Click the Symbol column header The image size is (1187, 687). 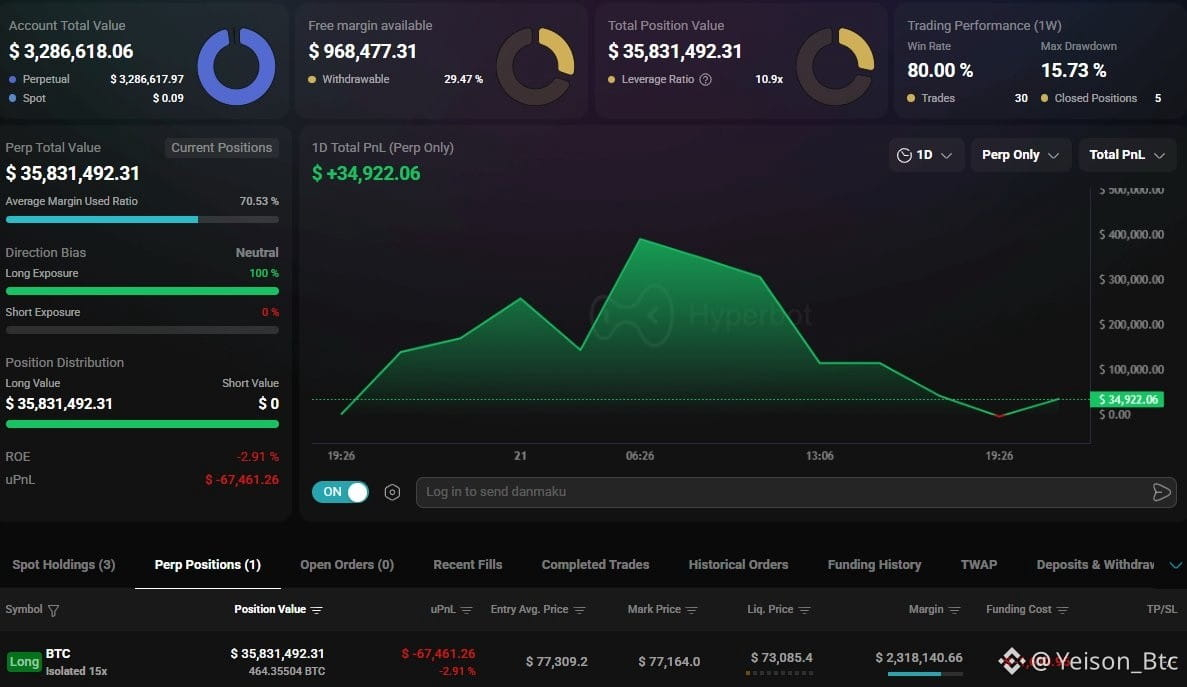(x=24, y=609)
